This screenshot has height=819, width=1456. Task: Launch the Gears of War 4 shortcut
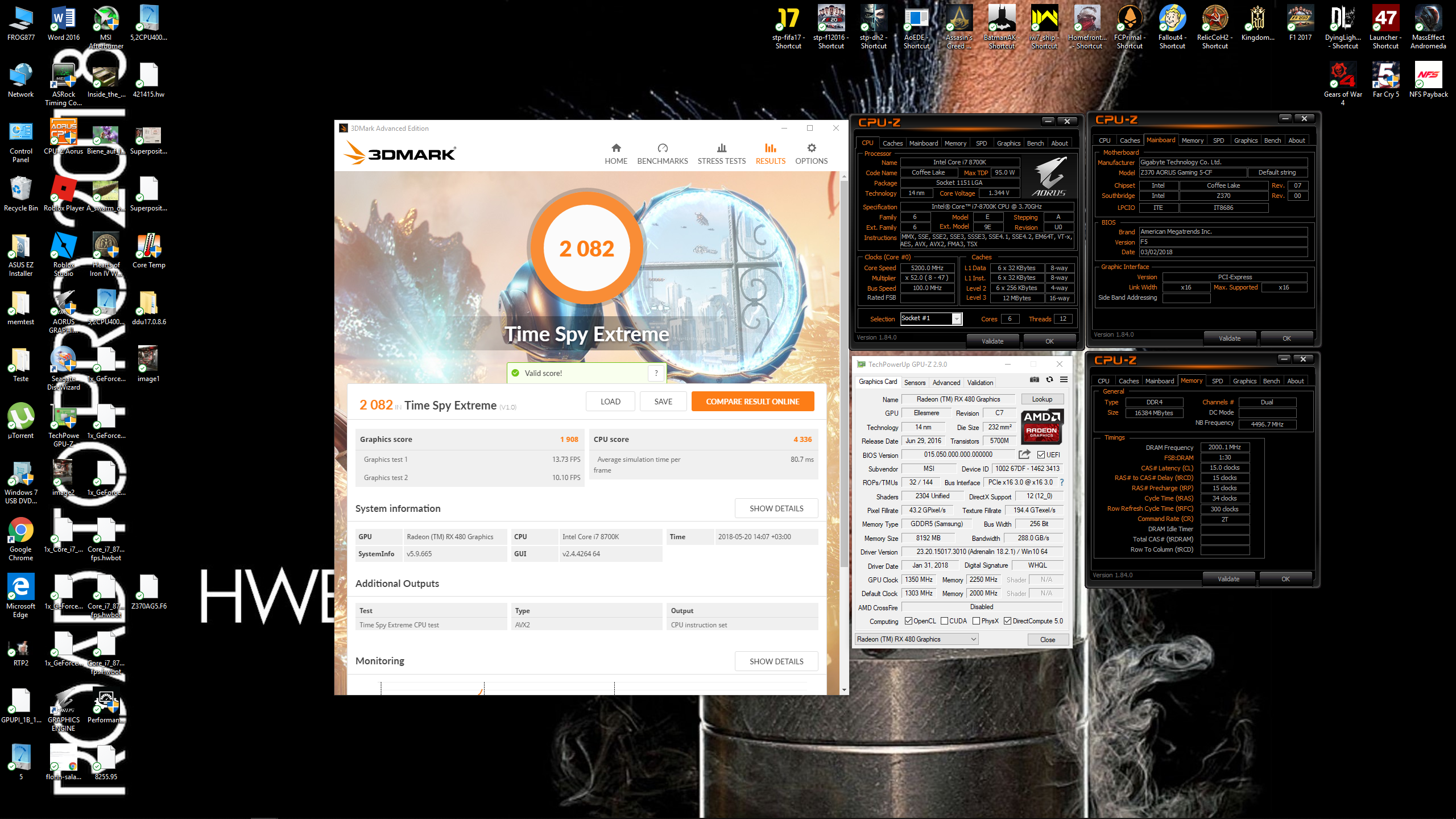point(1343,84)
